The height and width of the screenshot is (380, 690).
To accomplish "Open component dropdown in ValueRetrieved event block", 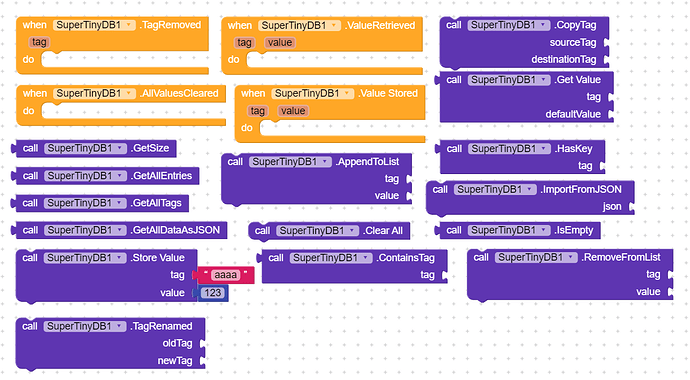I will 300,26.
